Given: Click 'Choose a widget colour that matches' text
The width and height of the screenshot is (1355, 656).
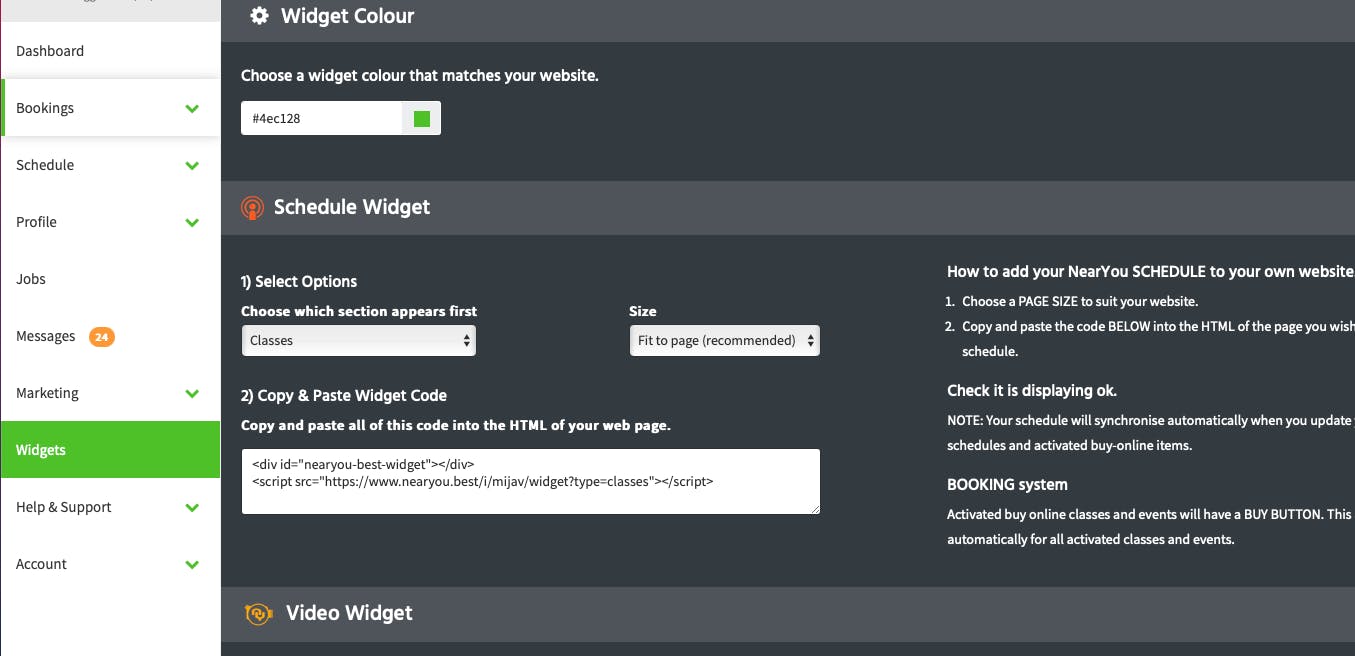Looking at the screenshot, I should [x=420, y=75].
